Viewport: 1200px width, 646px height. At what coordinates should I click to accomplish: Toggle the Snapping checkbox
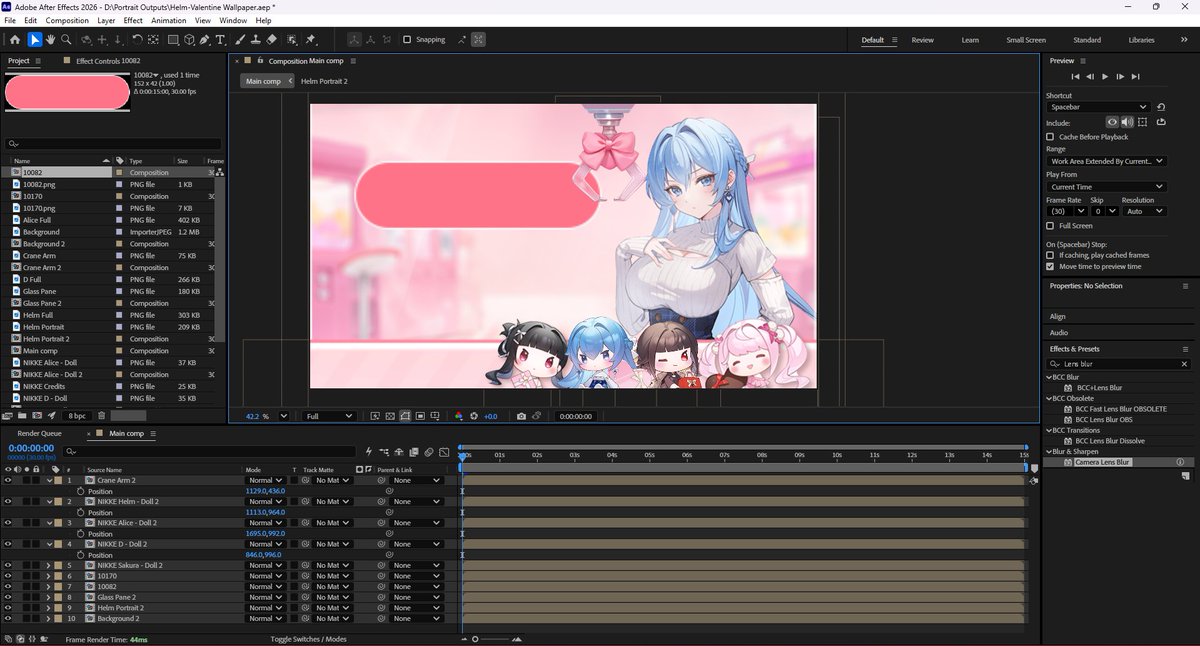point(407,40)
